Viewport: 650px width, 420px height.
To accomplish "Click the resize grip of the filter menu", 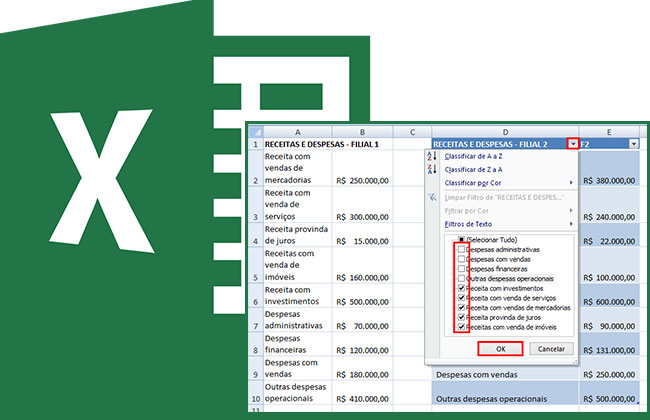I will pyautogui.click(x=575, y=362).
